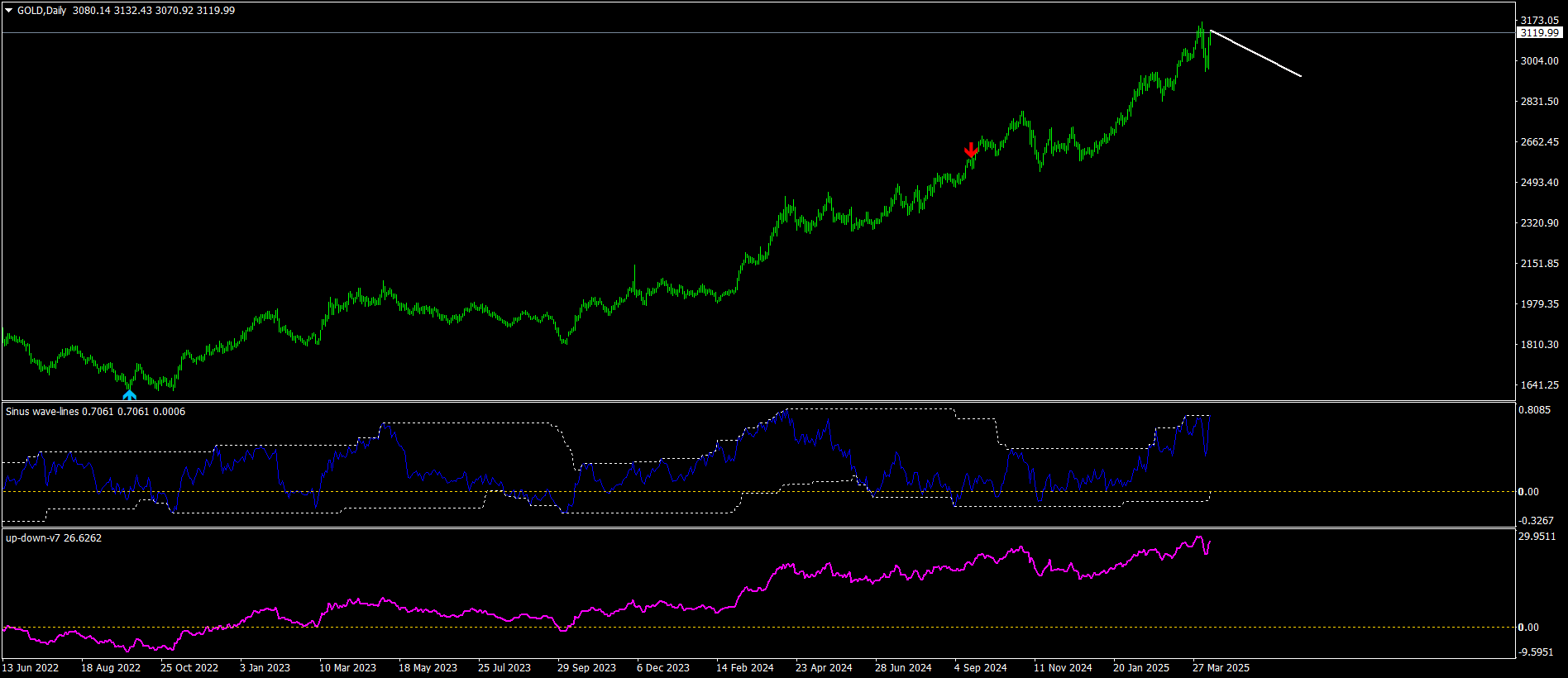
Task: Click the 27 Mar 2025 date label
Action: [x=1221, y=668]
